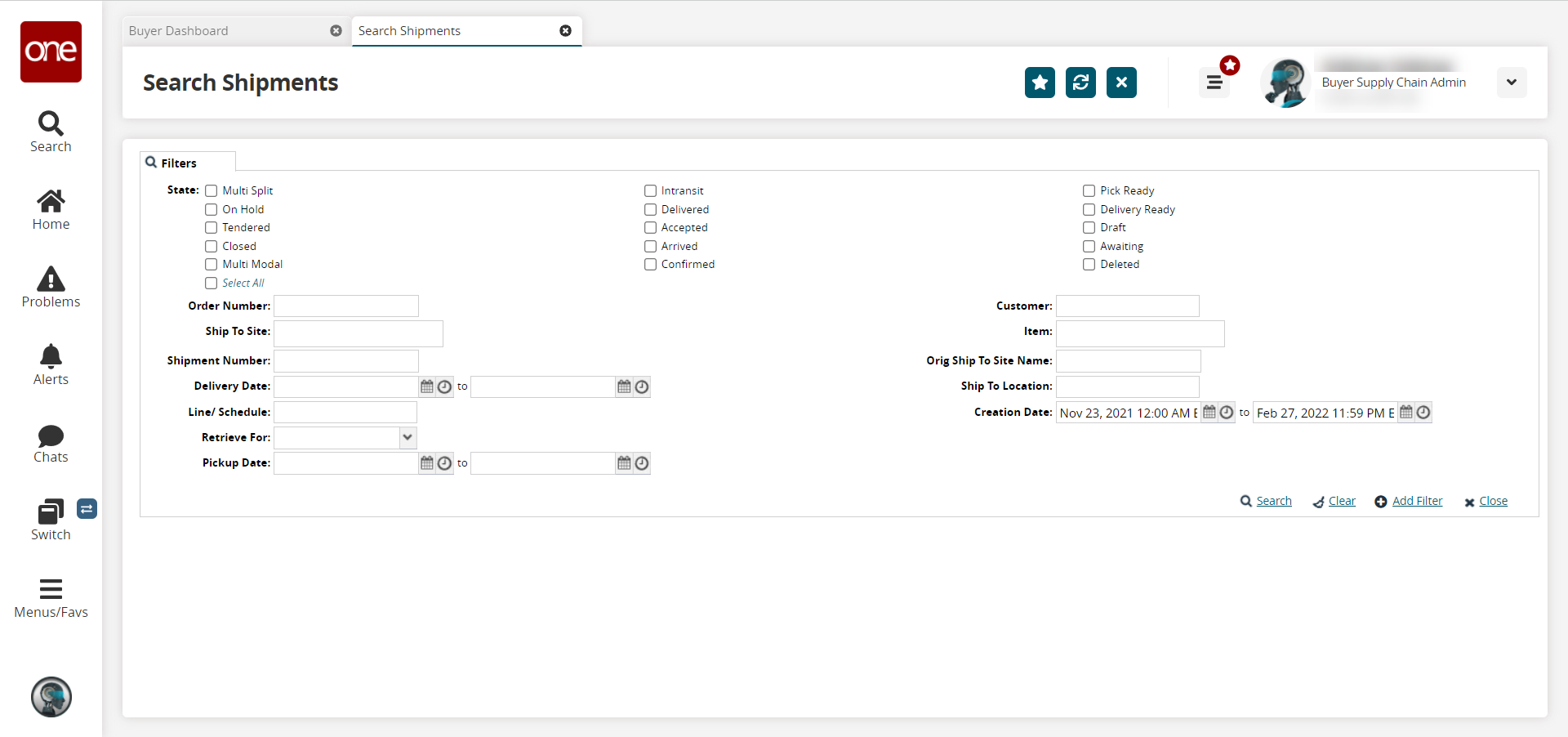Viewport: 1568px width, 737px height.
Task: Click the user profile avatar in header
Action: pyautogui.click(x=1285, y=83)
